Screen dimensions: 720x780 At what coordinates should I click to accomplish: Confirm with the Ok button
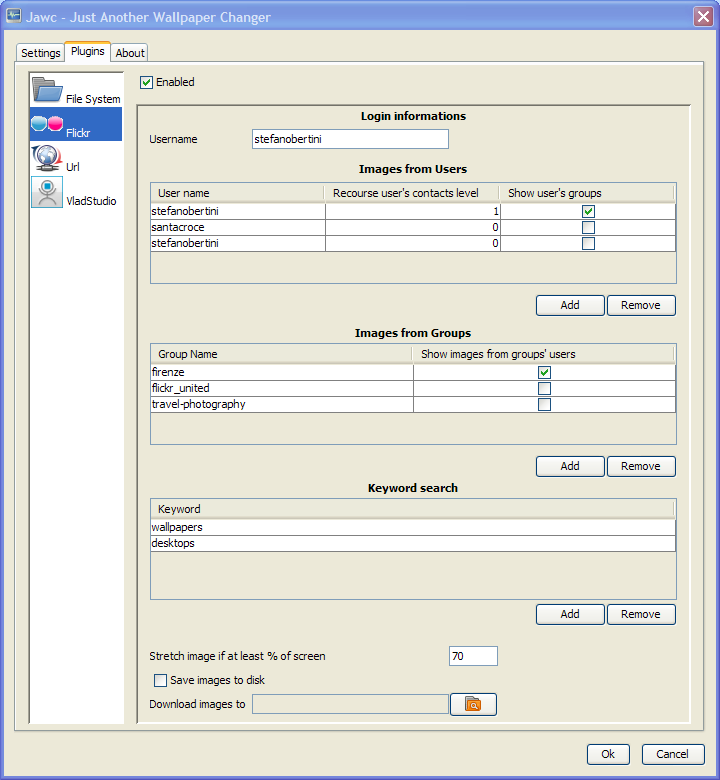608,754
